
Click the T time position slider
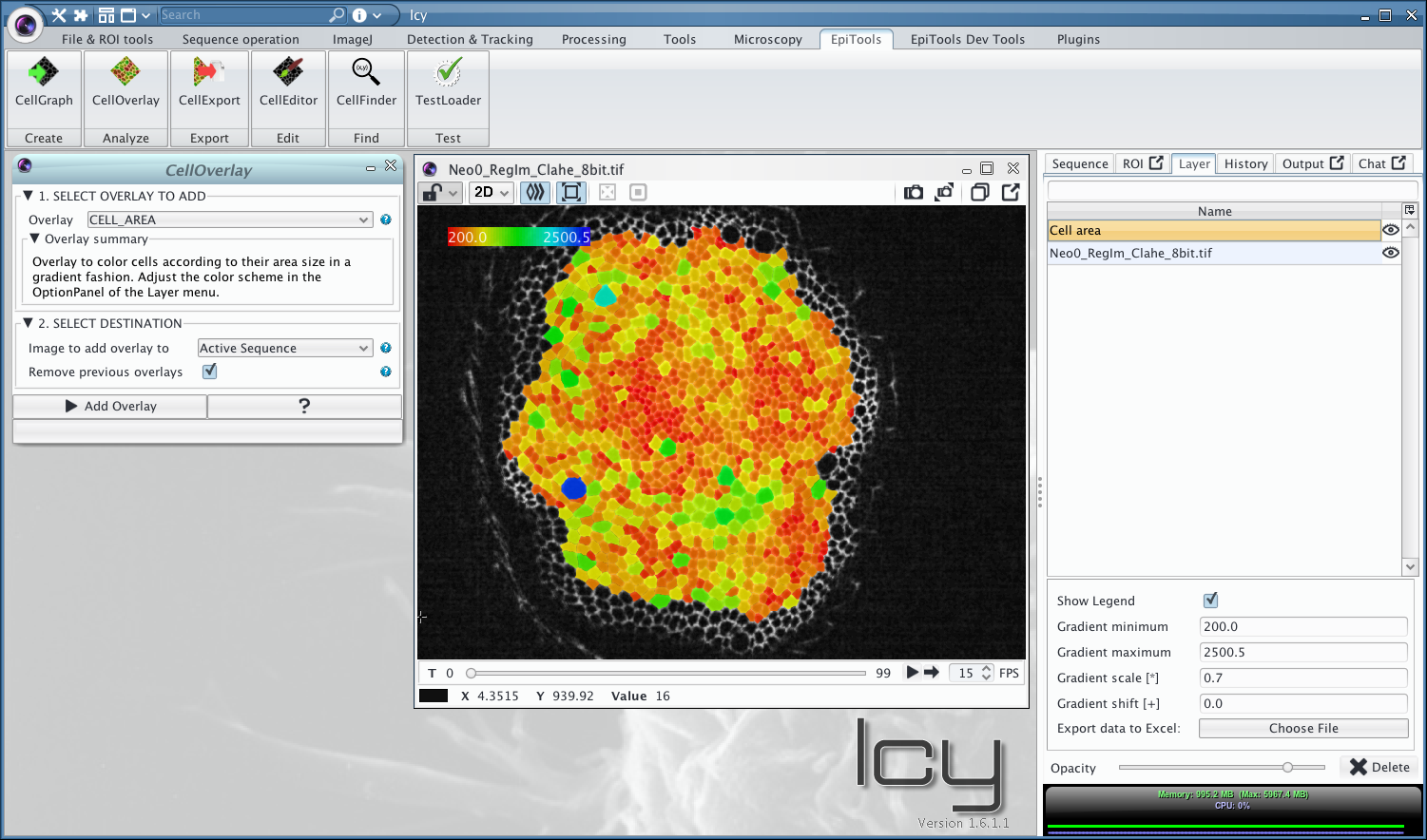(x=667, y=673)
